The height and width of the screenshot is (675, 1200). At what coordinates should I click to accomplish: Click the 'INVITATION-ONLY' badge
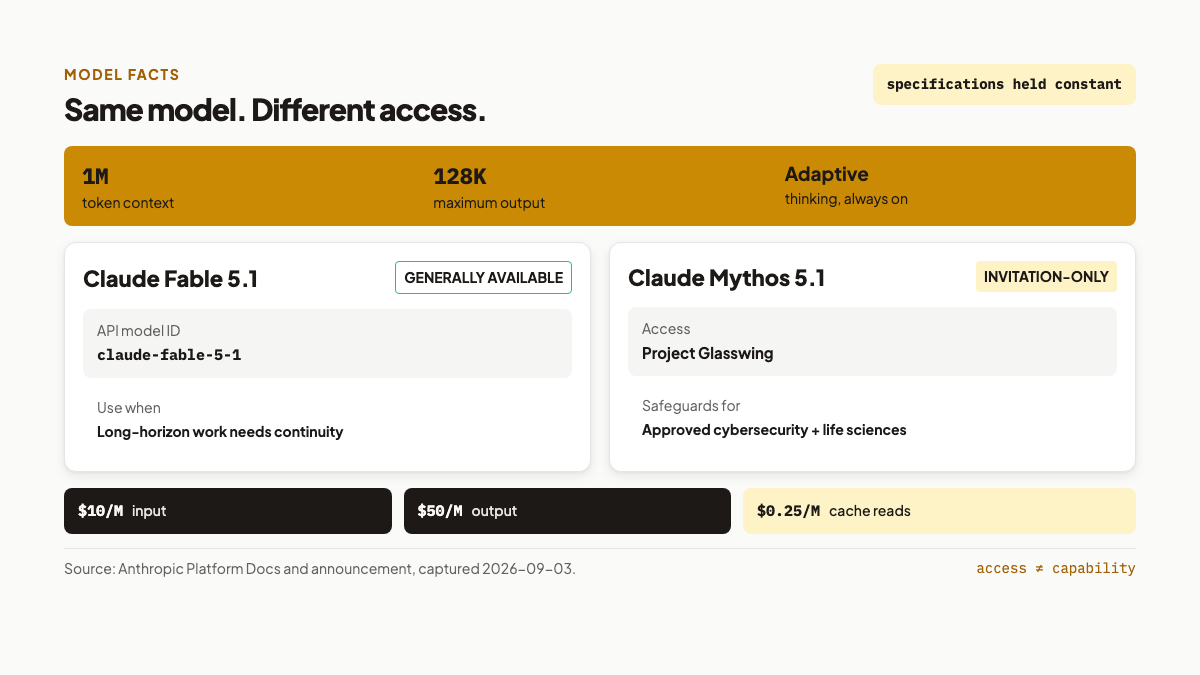1046,277
